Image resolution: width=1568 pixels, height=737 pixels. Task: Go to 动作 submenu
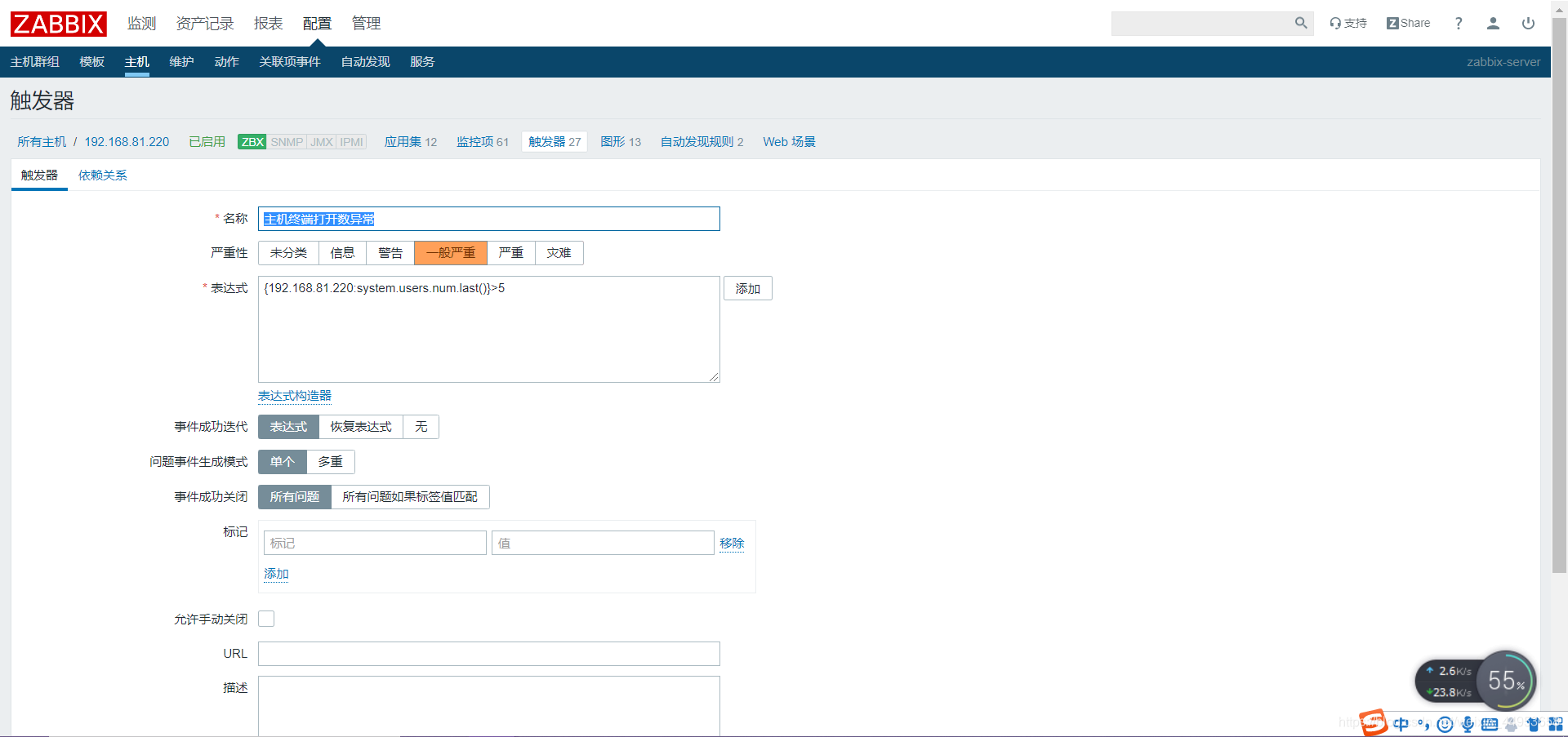click(226, 62)
